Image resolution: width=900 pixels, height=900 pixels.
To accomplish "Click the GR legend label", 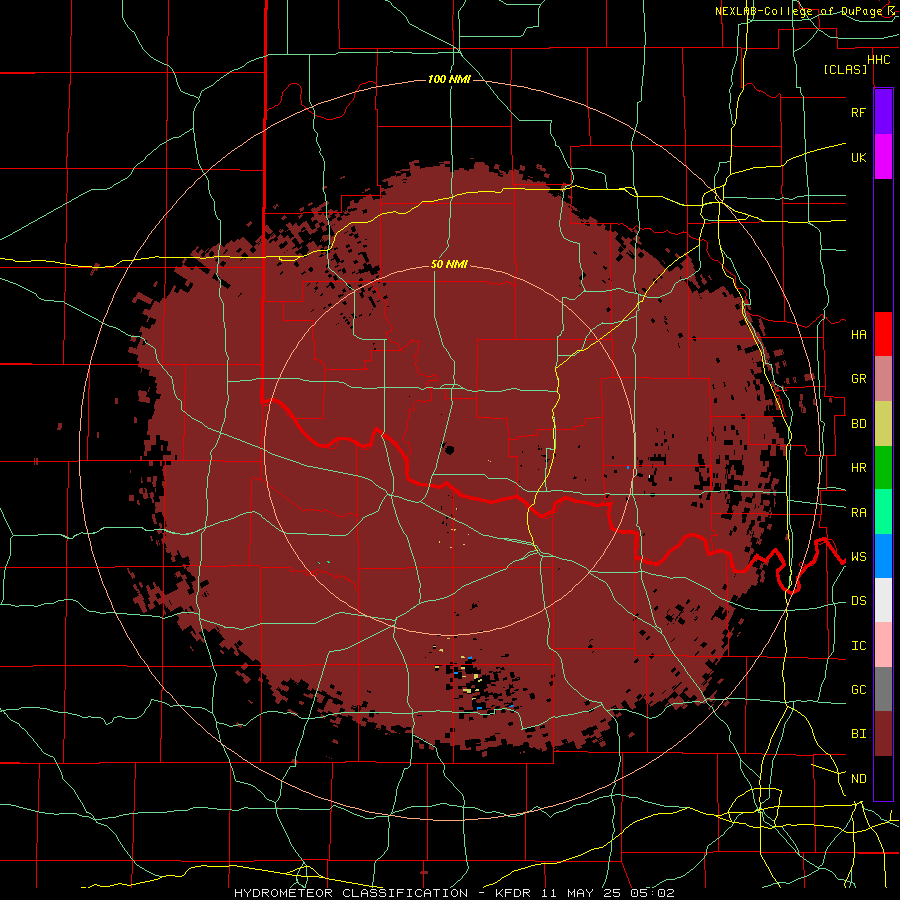I will [858, 379].
